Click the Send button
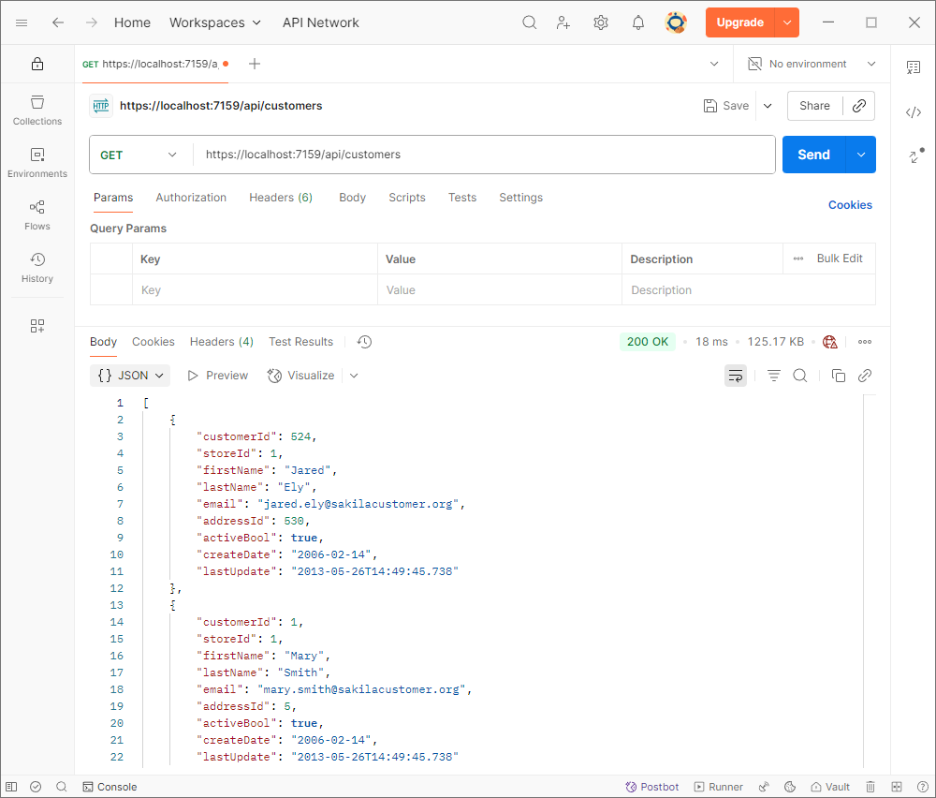 [813, 155]
